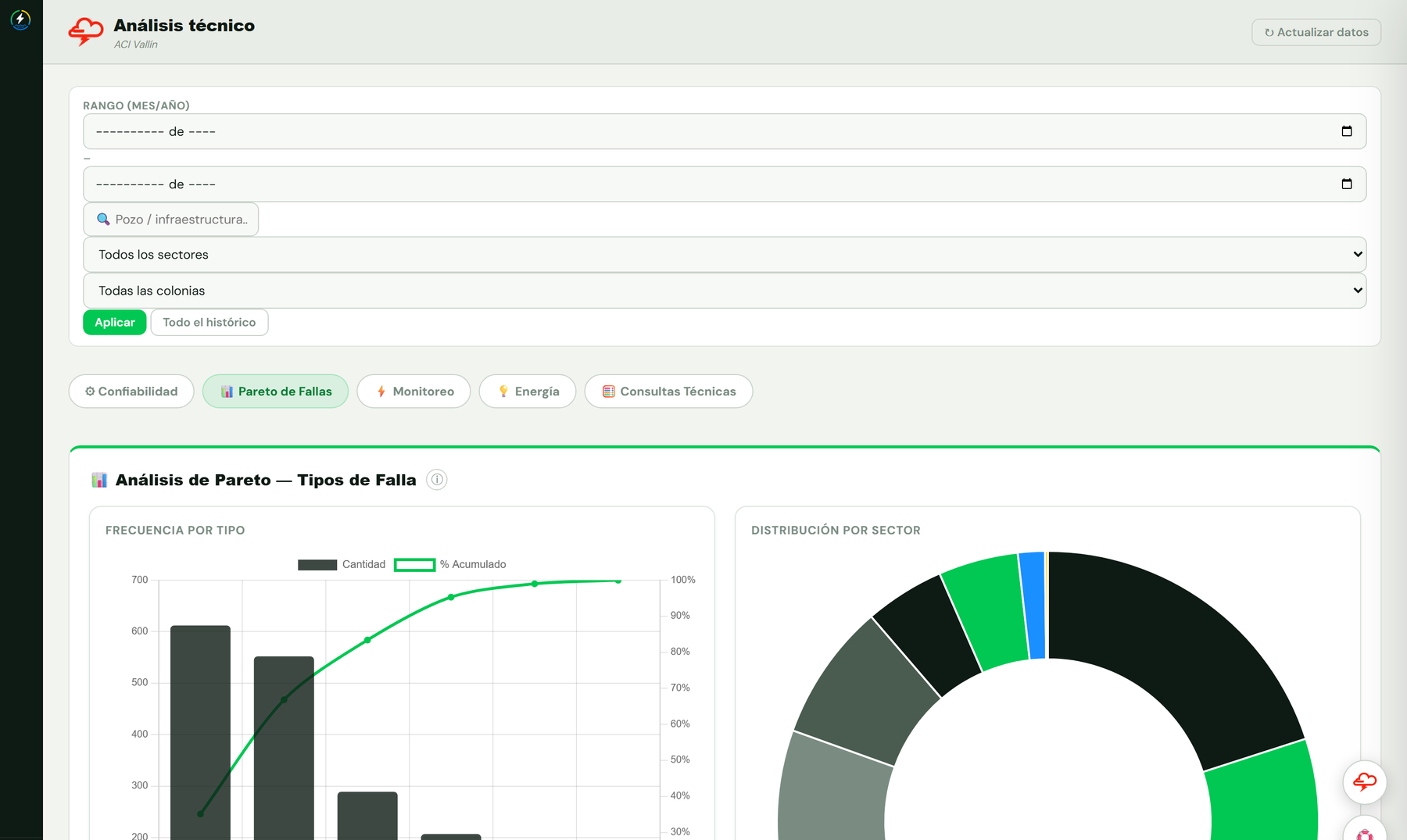
Task: Click the red storm cloud logo
Action: tap(86, 32)
